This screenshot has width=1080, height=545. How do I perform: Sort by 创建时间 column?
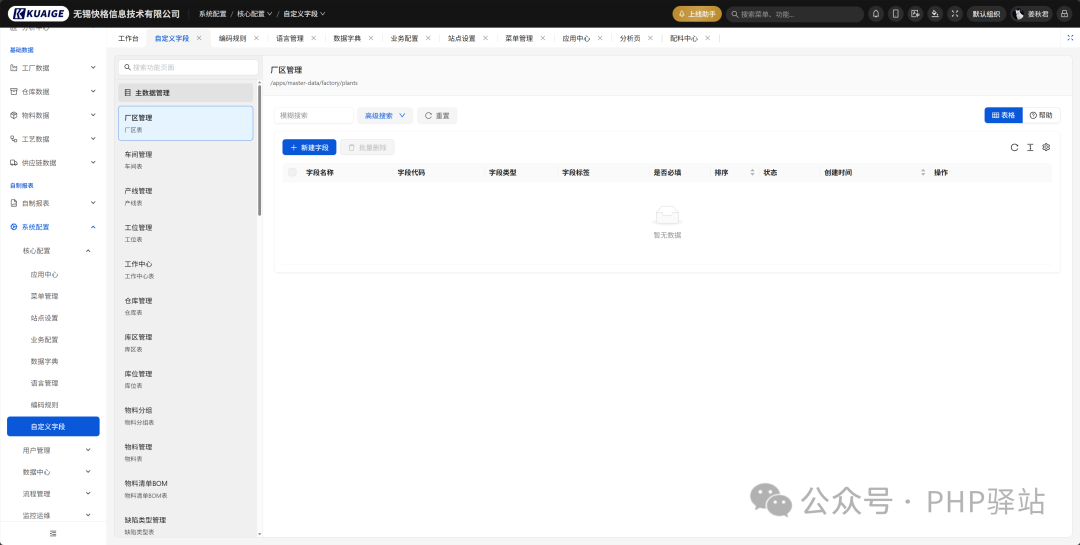tap(923, 173)
